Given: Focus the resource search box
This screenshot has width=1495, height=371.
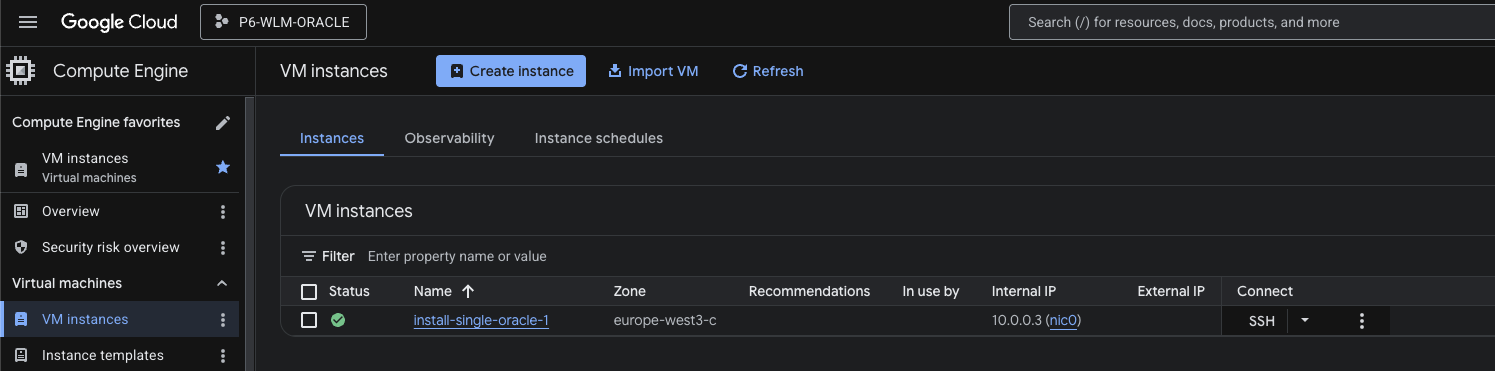Looking at the screenshot, I should 1251,22.
